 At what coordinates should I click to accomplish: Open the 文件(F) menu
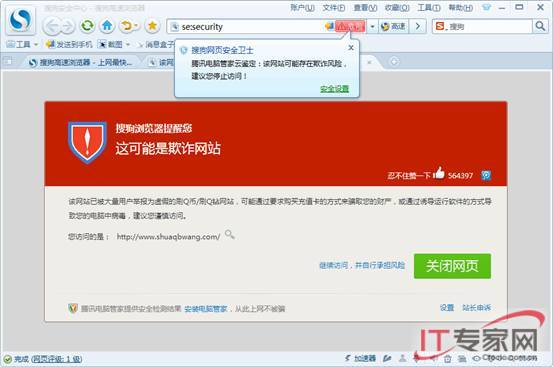point(334,7)
